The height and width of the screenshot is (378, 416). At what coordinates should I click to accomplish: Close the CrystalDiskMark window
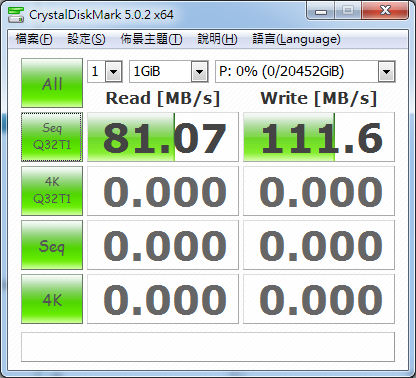click(385, 11)
